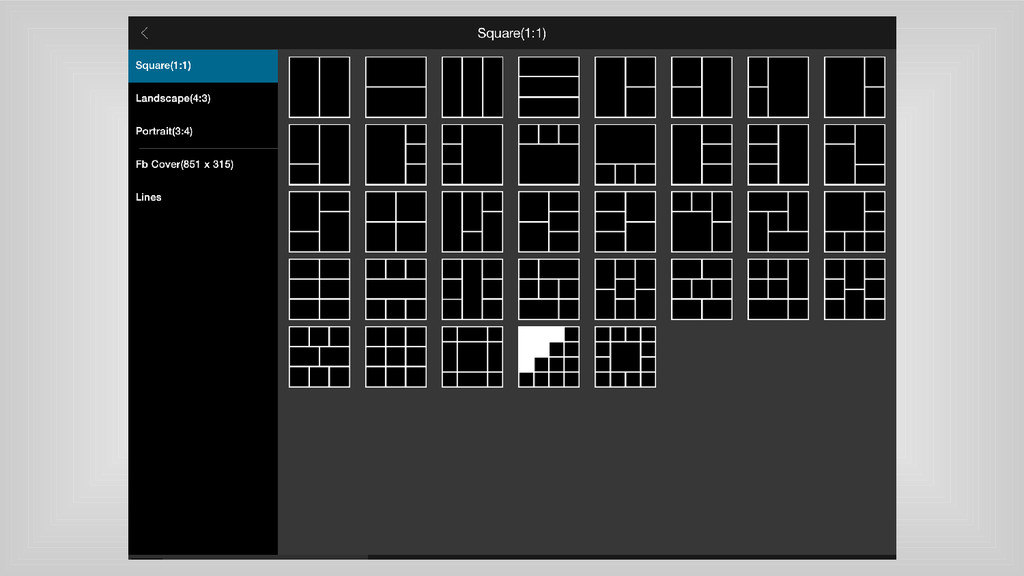1024x576 pixels.
Task: Open Fb Cover(851 x 315) layouts
Action: pos(202,165)
